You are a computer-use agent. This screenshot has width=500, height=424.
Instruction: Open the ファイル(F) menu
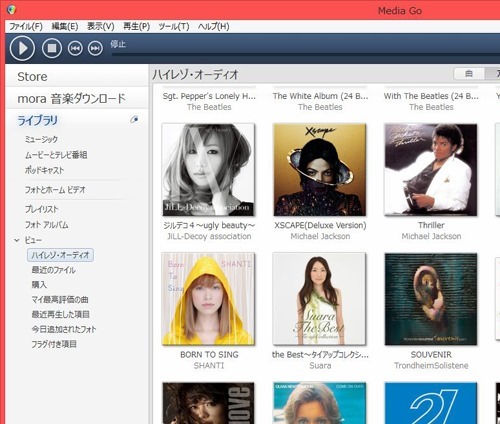[26, 26]
